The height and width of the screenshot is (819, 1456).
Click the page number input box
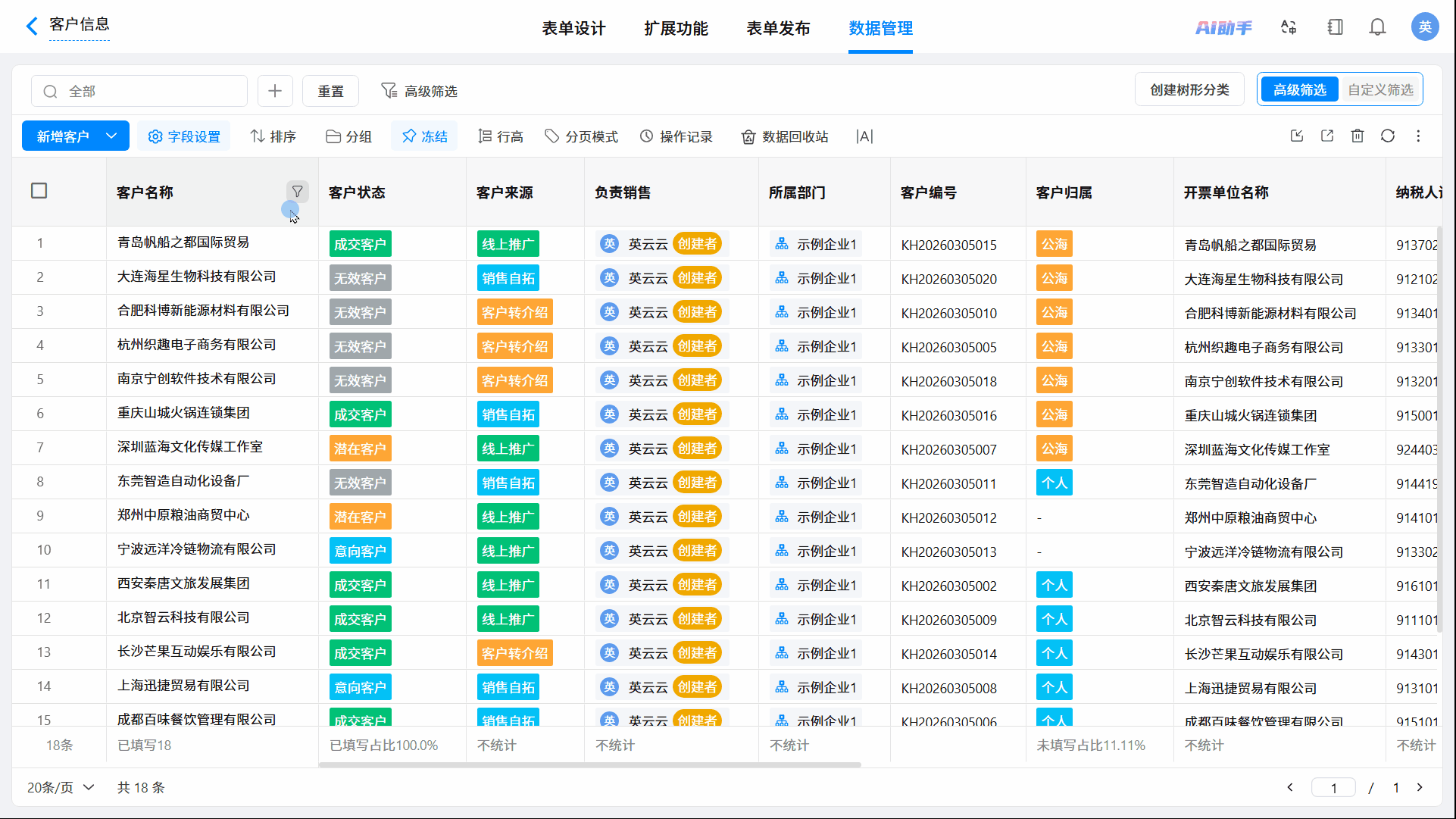click(x=1333, y=788)
